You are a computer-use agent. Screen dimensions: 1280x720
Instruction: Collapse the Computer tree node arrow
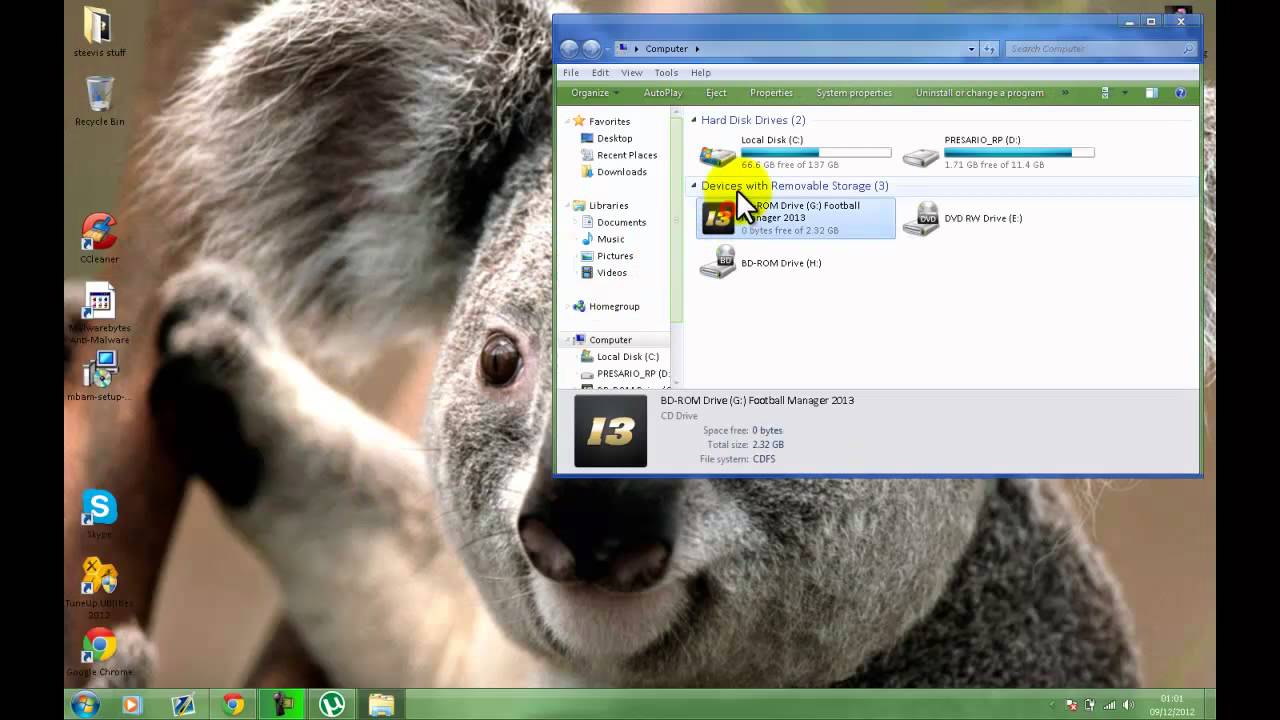(566, 340)
